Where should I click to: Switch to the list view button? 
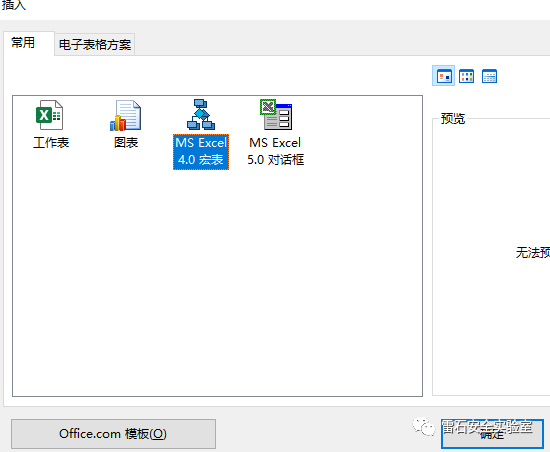click(x=467, y=76)
